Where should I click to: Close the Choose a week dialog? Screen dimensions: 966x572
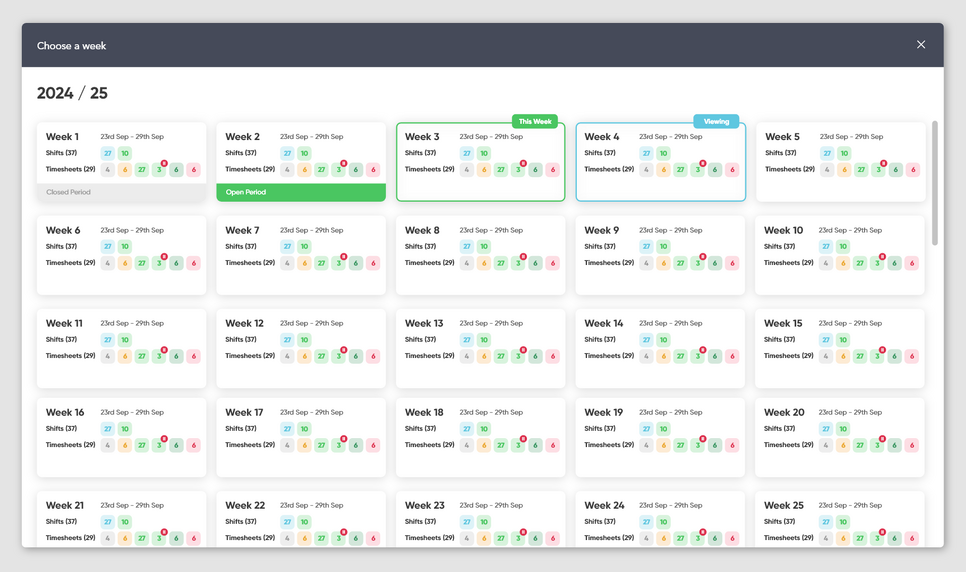(920, 44)
